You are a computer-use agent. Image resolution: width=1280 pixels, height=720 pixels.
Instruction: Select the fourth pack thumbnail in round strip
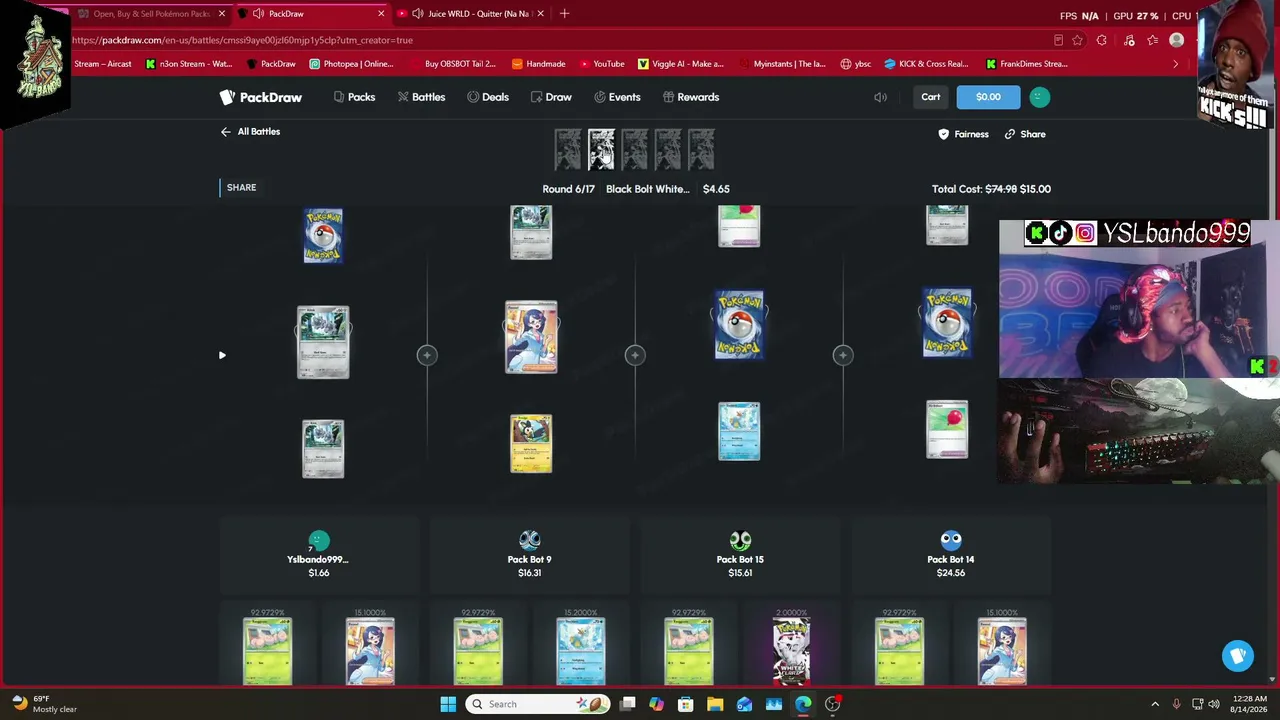(x=668, y=149)
